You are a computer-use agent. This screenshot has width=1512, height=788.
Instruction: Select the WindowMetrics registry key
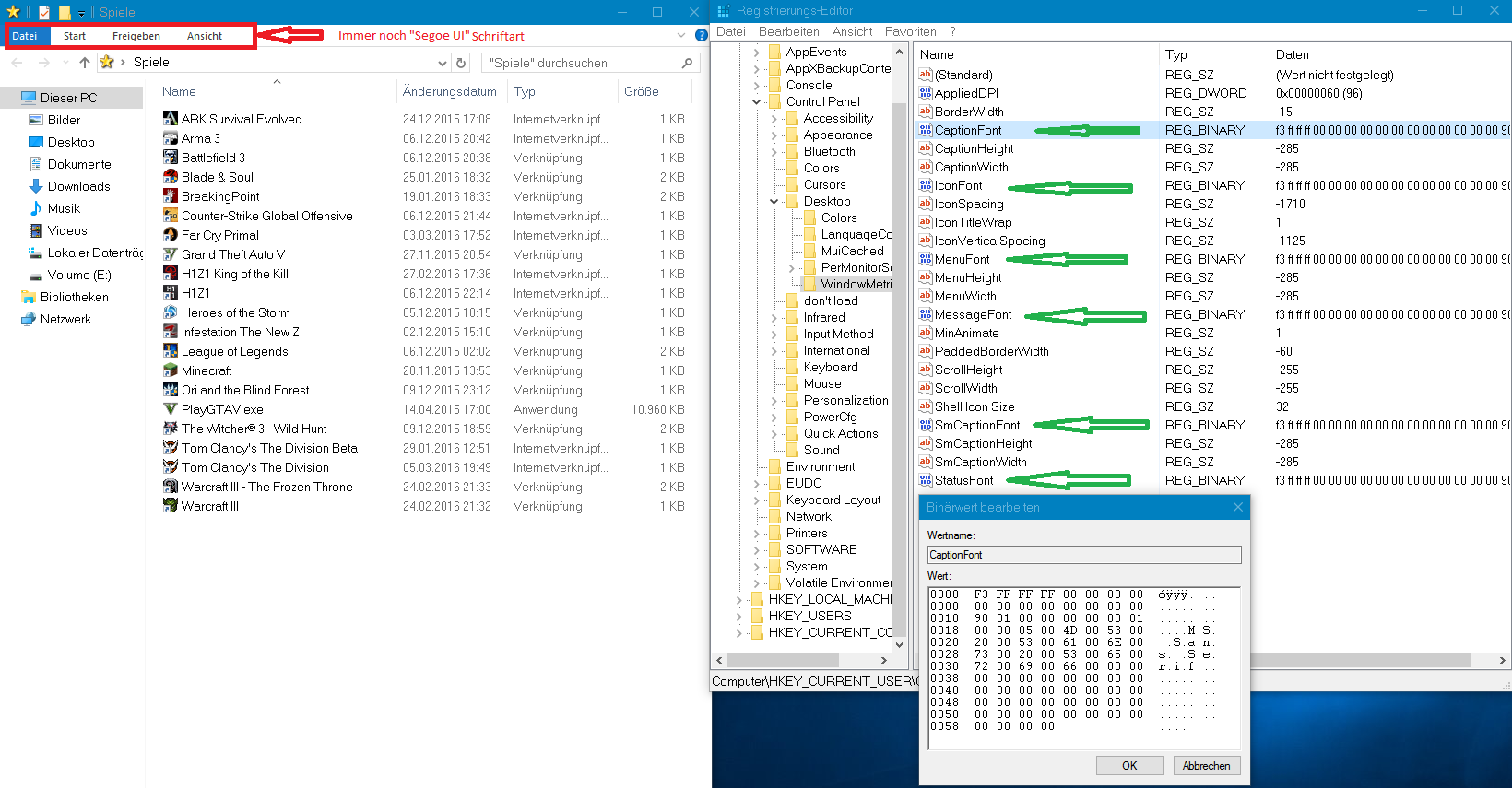(856, 284)
